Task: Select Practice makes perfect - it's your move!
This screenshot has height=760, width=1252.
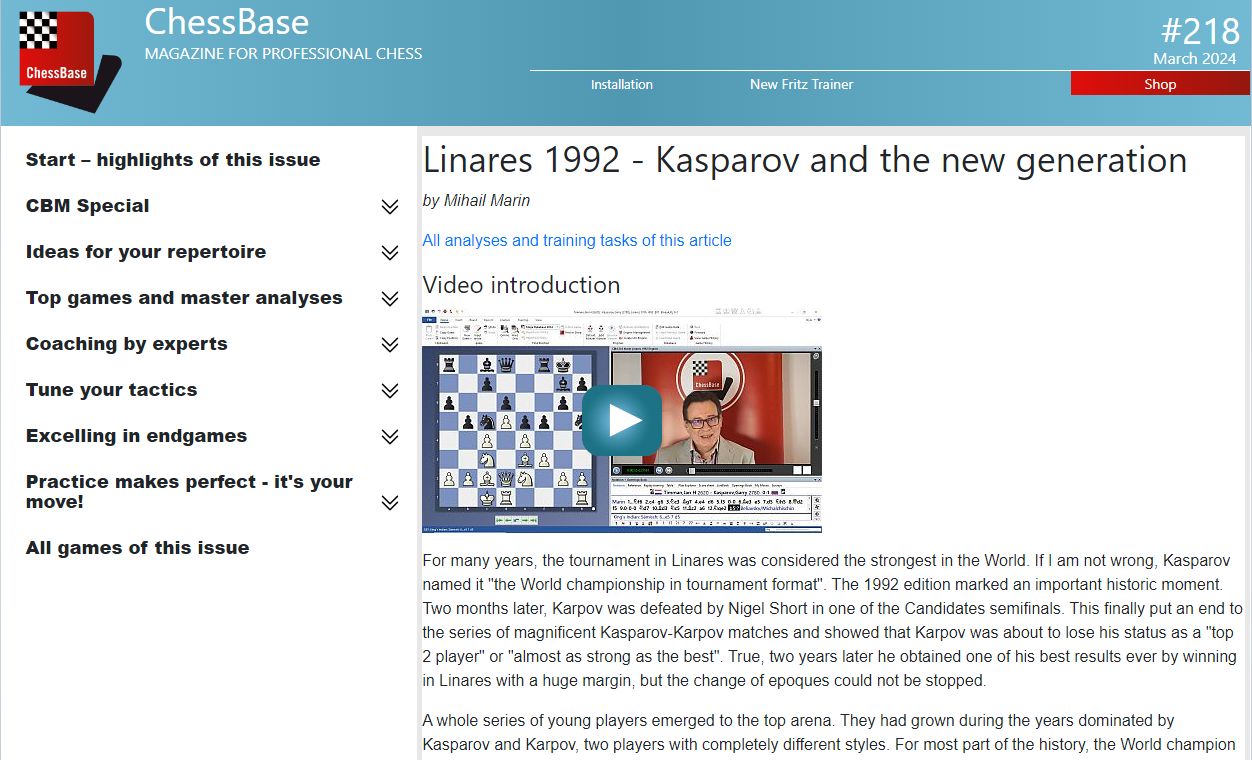Action: pyautogui.click(x=189, y=491)
